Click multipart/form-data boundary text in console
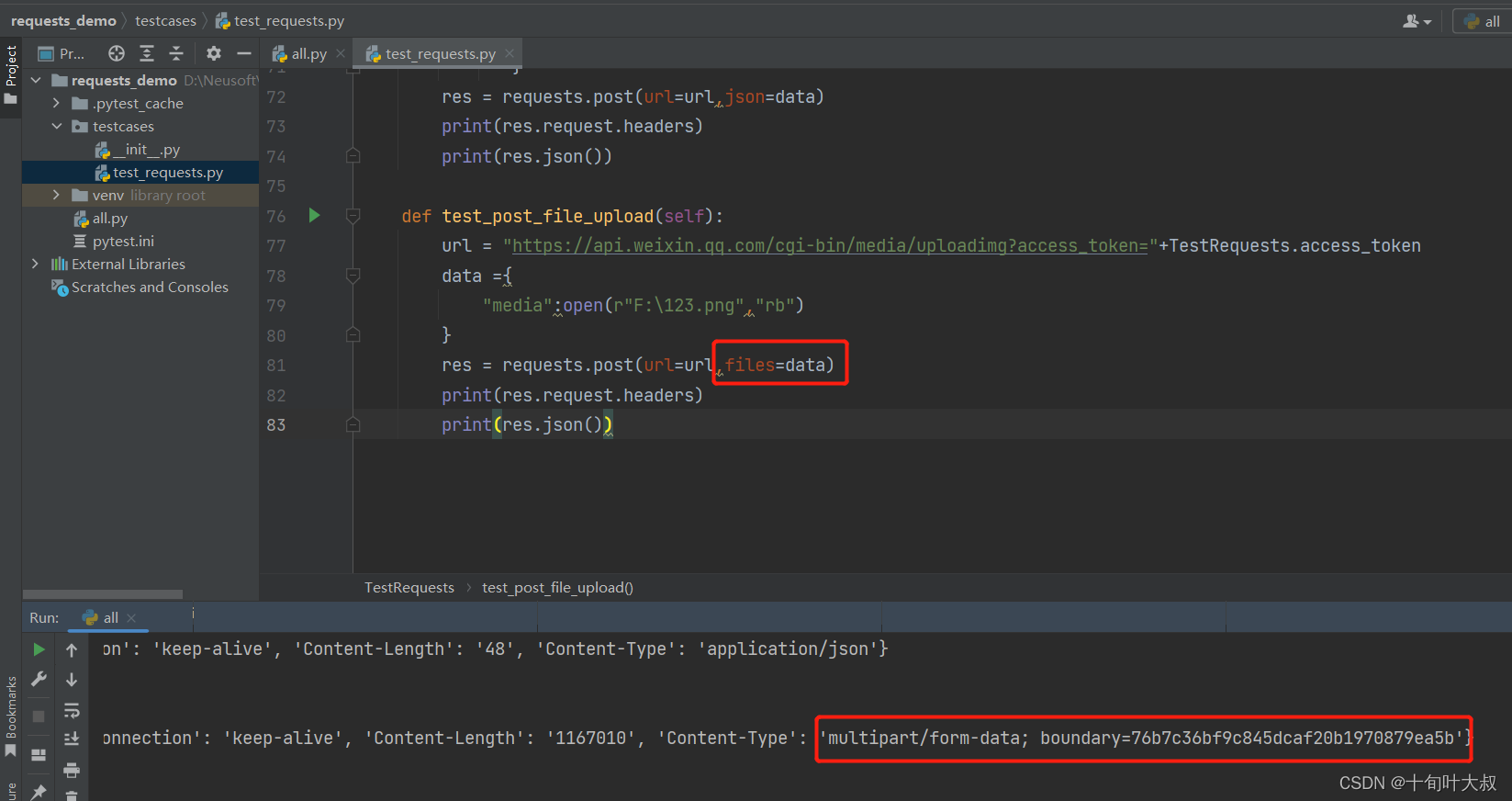This screenshot has width=1512, height=801. tap(1143, 738)
